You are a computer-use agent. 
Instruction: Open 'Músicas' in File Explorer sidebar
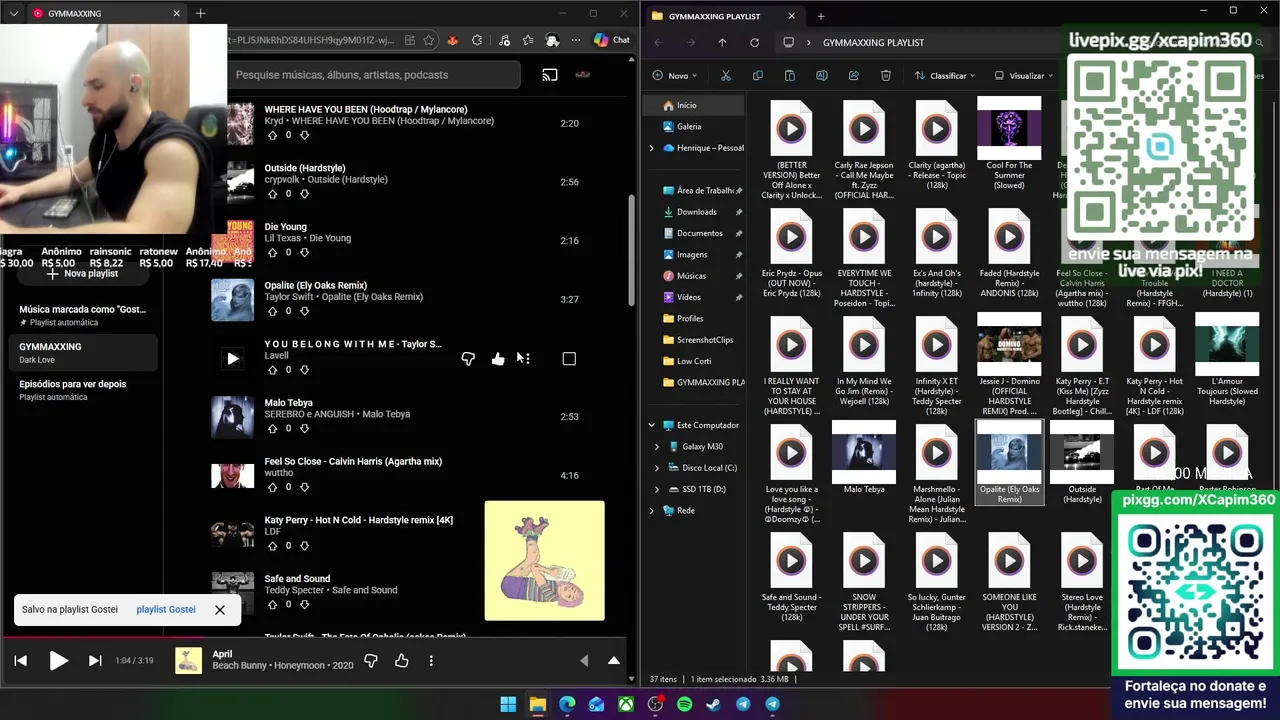tap(691, 275)
